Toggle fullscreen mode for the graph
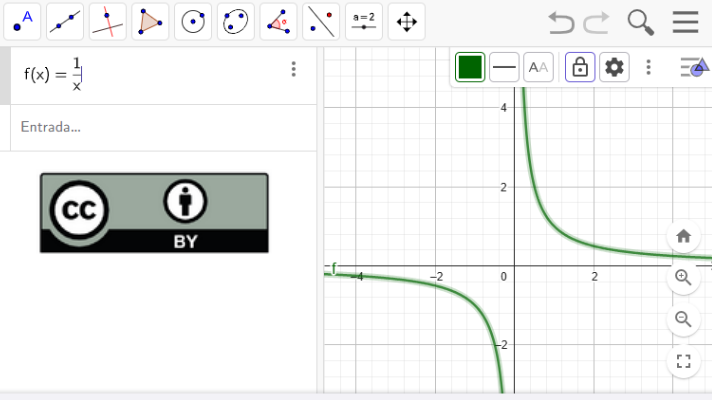The width and height of the screenshot is (727, 403). tap(684, 362)
